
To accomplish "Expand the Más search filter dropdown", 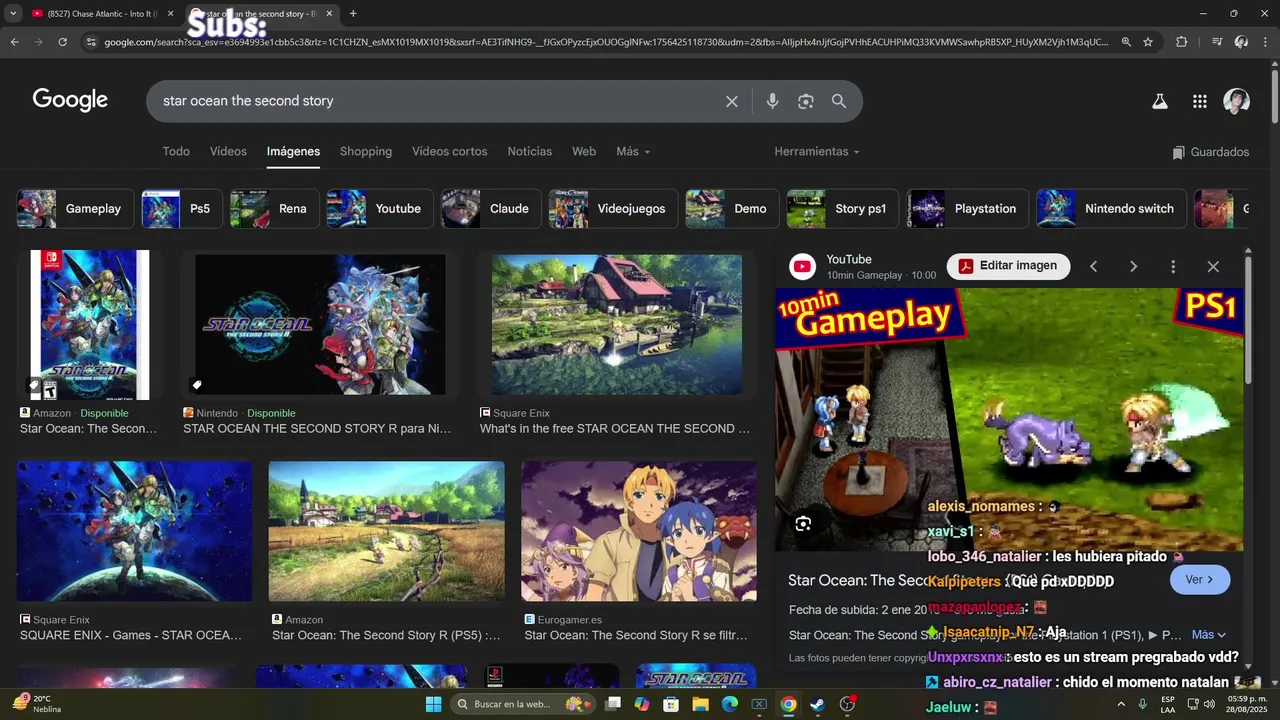I will click(633, 151).
